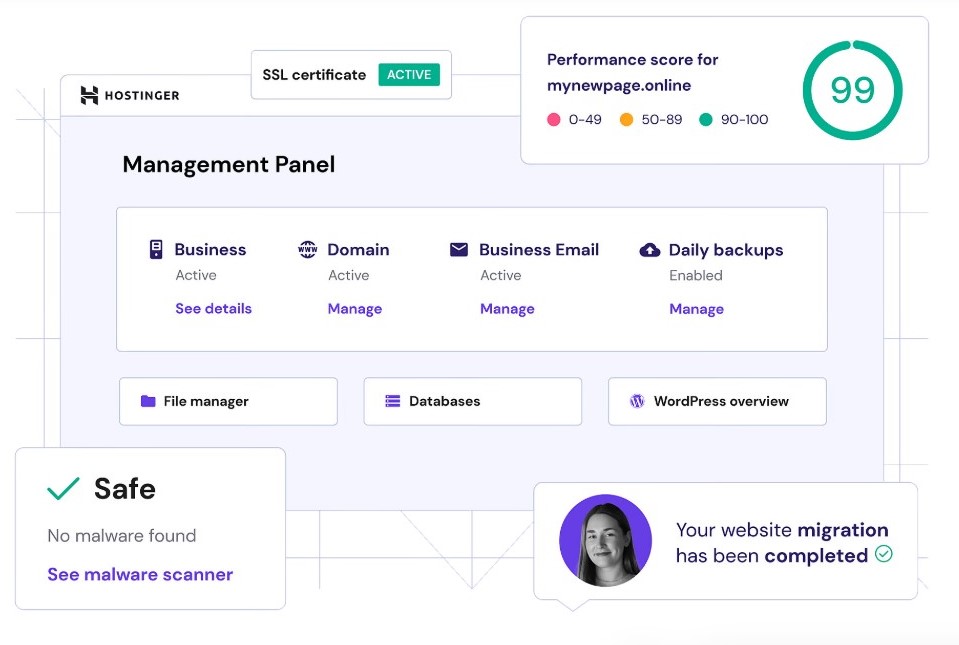Click the Enabled status under Daily backups
959x645 pixels.
[696, 275]
